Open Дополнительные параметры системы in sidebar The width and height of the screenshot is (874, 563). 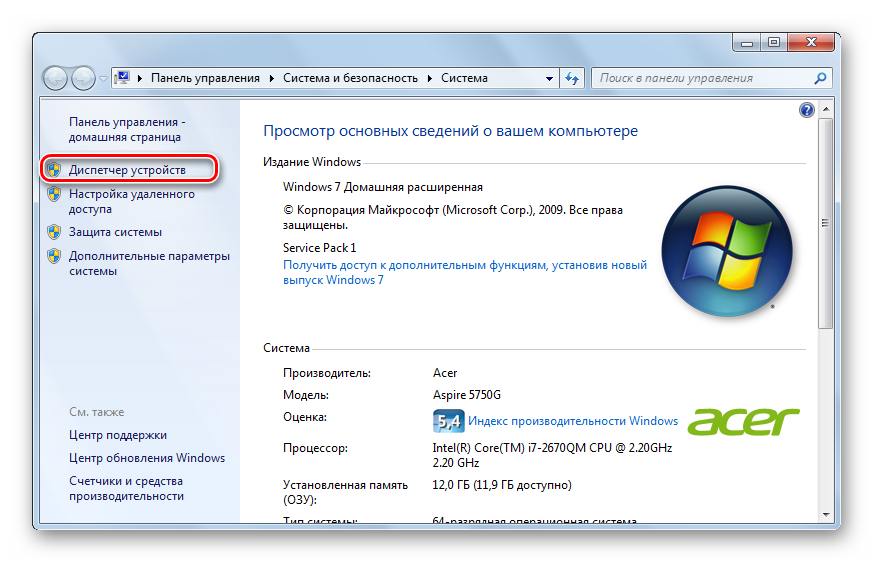tap(148, 263)
